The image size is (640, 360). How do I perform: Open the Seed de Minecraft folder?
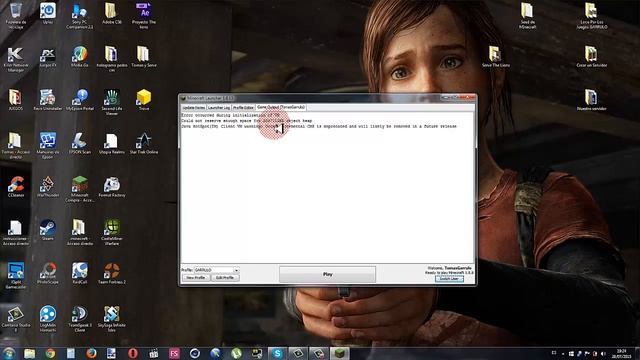pyautogui.click(x=527, y=16)
